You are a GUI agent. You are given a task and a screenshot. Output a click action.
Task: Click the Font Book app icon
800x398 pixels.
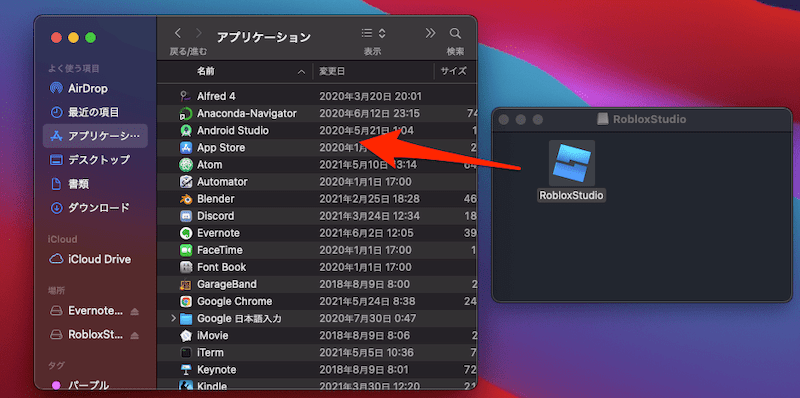(x=186, y=267)
